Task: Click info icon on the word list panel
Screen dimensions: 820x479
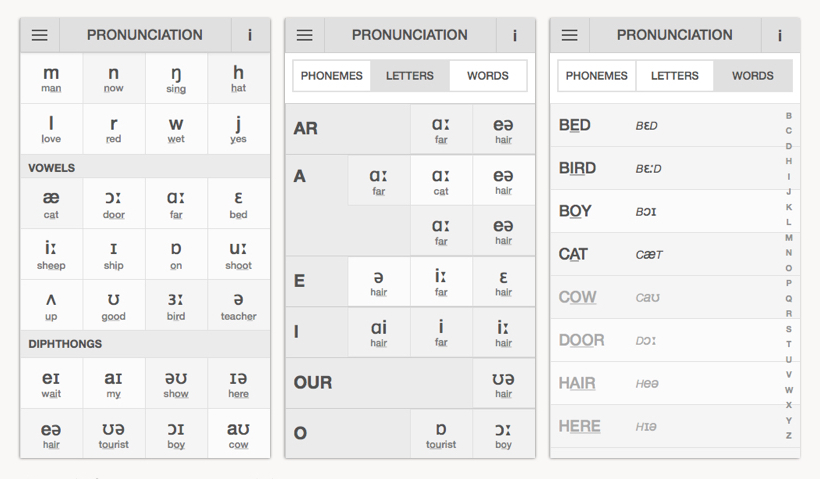Action: click(780, 35)
